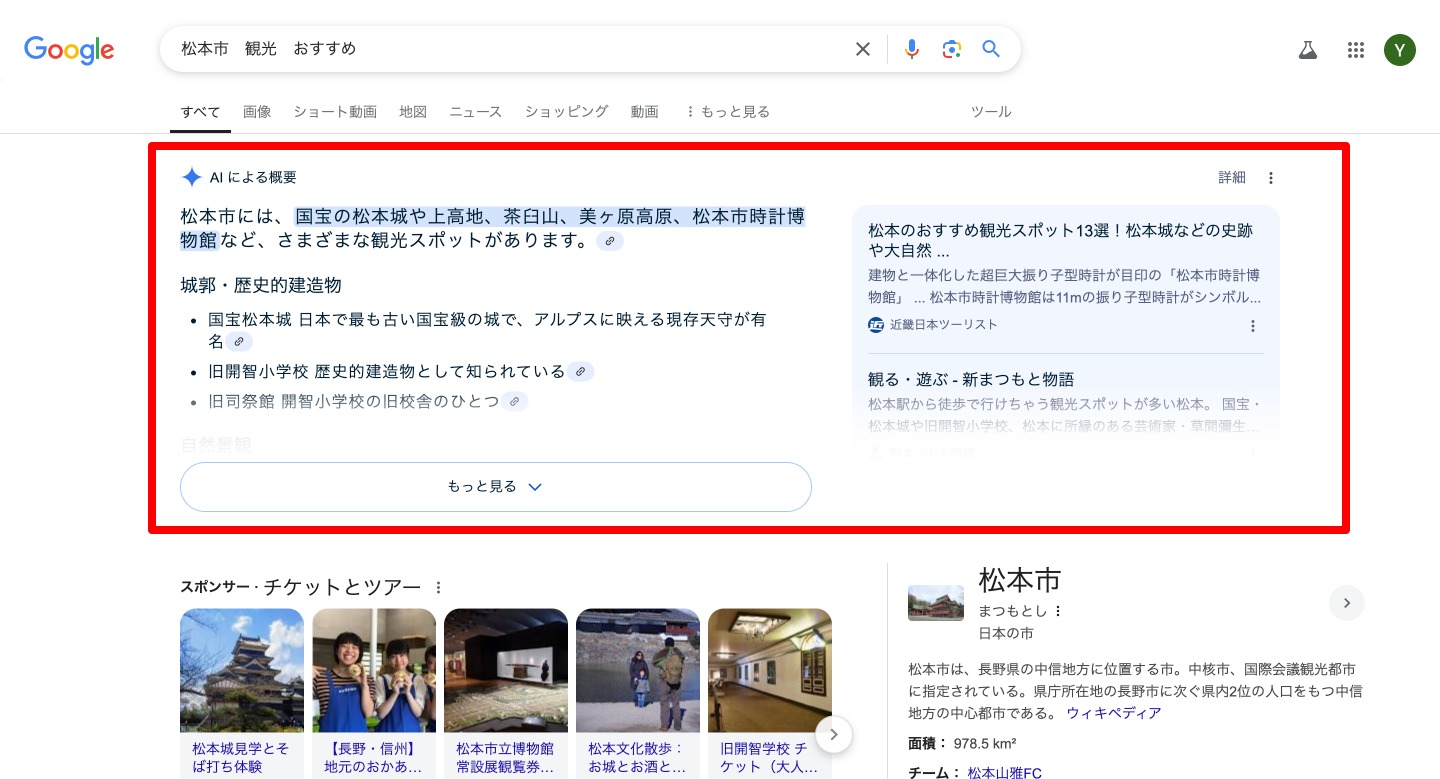Expand the 松本市 knowledge panel arrow
The height and width of the screenshot is (779, 1440).
coord(1347,603)
